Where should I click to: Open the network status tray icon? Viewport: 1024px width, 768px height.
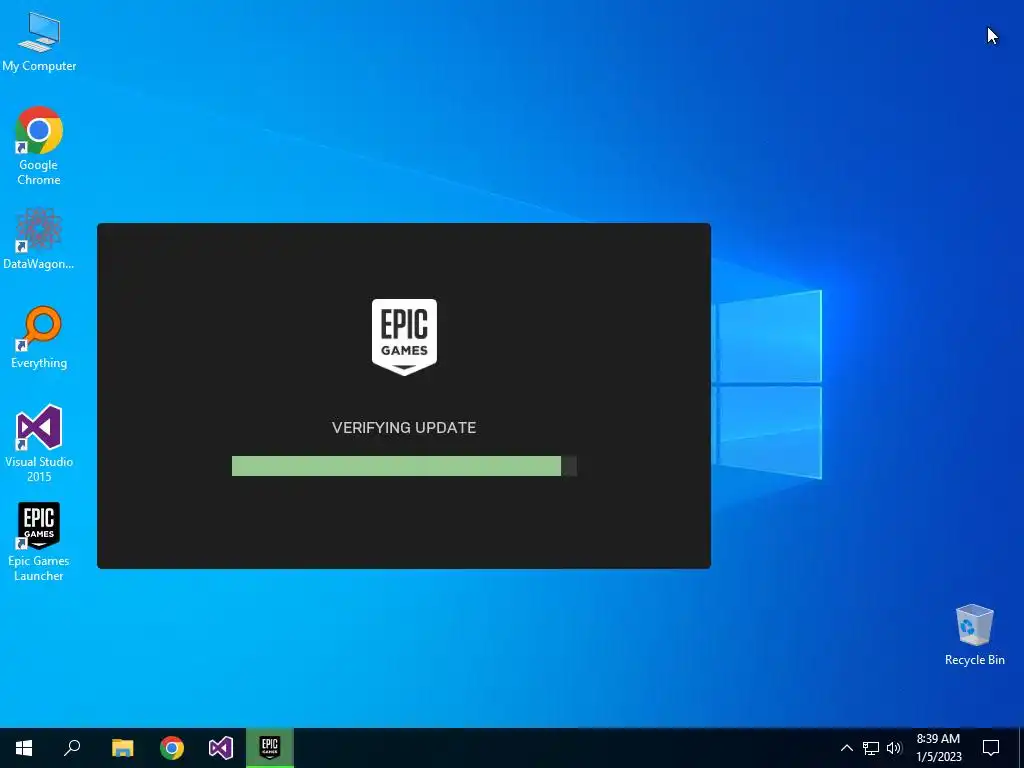tap(871, 748)
